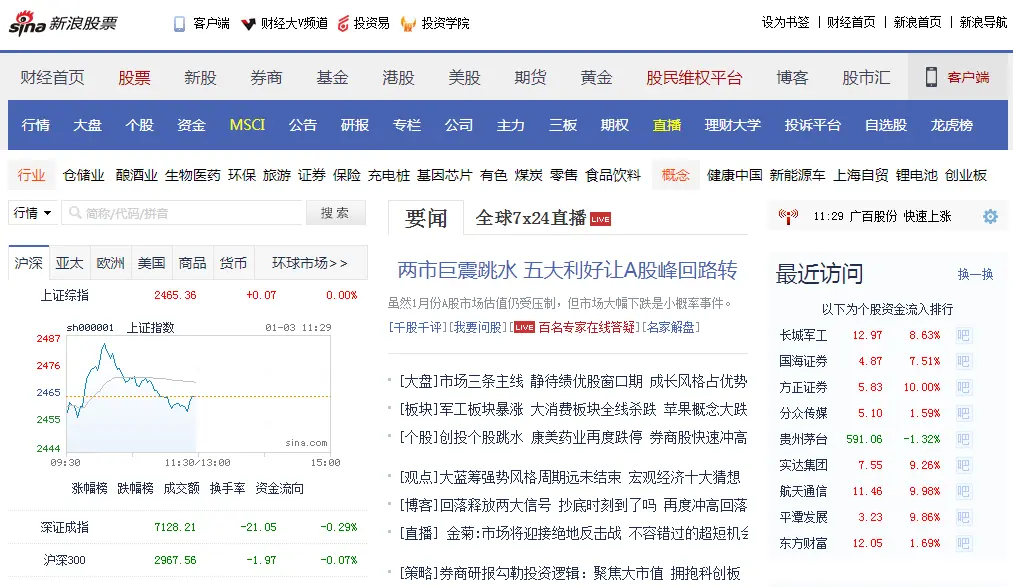1013x587 pixels.
Task: Expand 环球市场>> markets link
Action: click(x=310, y=263)
